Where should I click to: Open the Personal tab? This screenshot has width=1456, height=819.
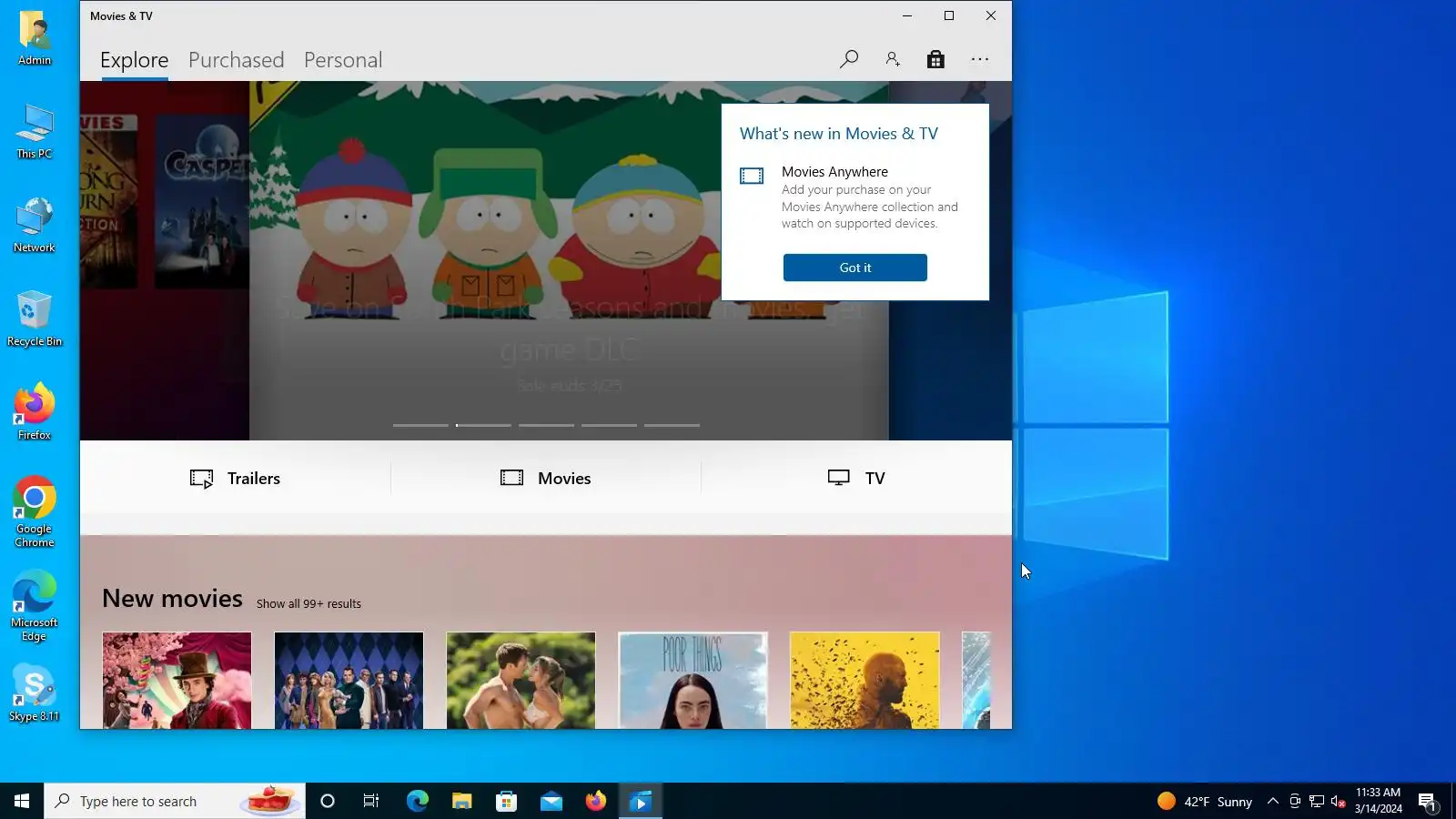tap(343, 60)
